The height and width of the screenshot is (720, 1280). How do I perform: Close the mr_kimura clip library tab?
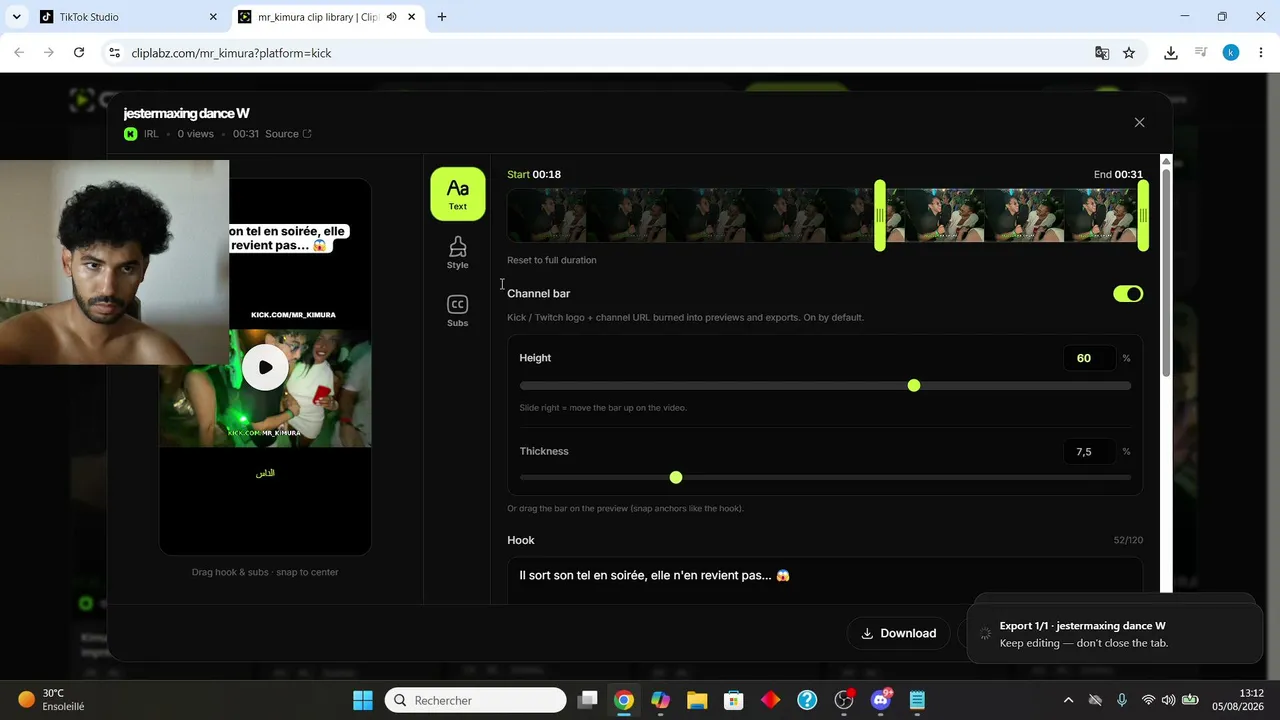411,17
